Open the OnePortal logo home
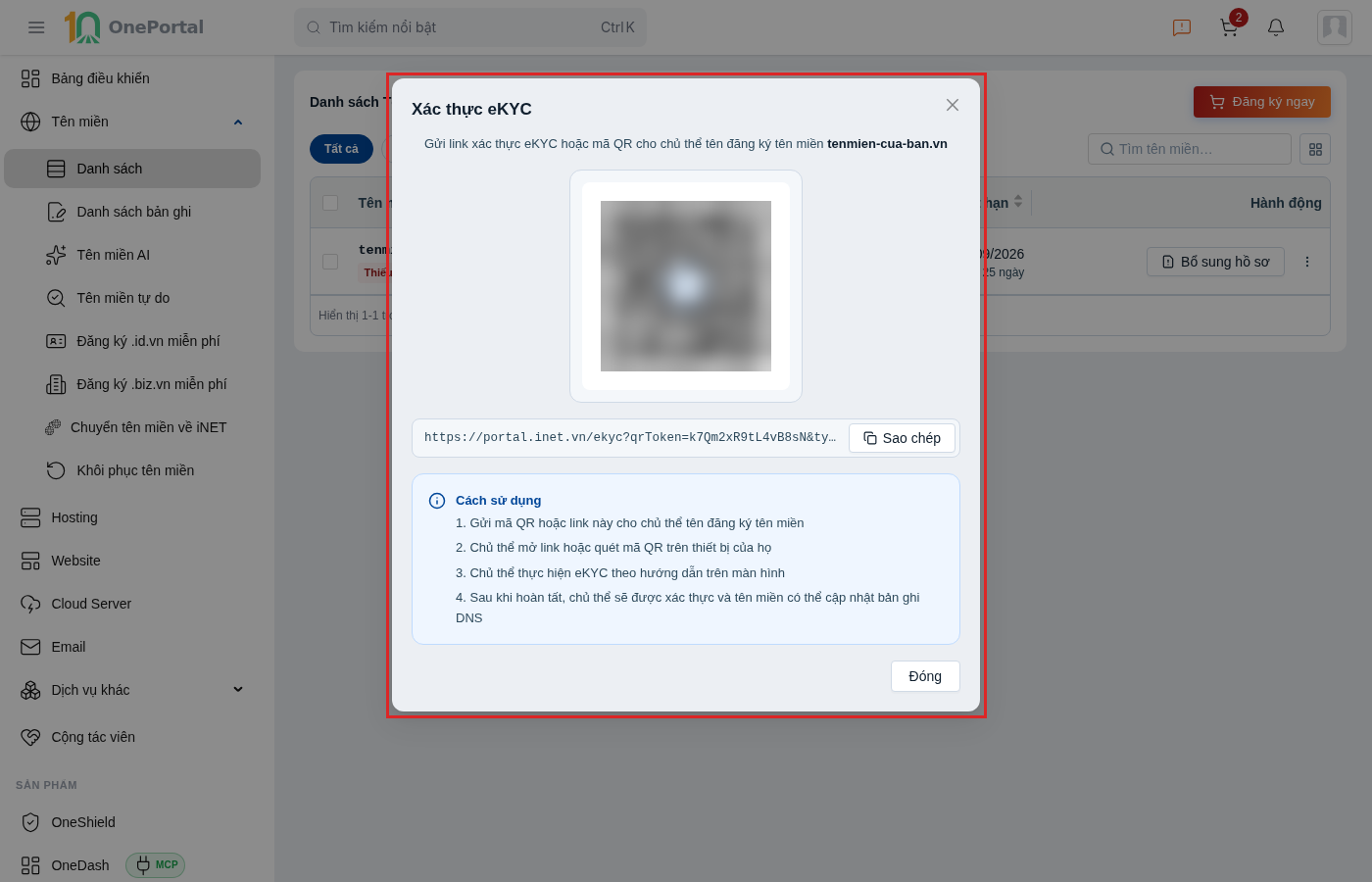The width and height of the screenshot is (1372, 882). (134, 27)
